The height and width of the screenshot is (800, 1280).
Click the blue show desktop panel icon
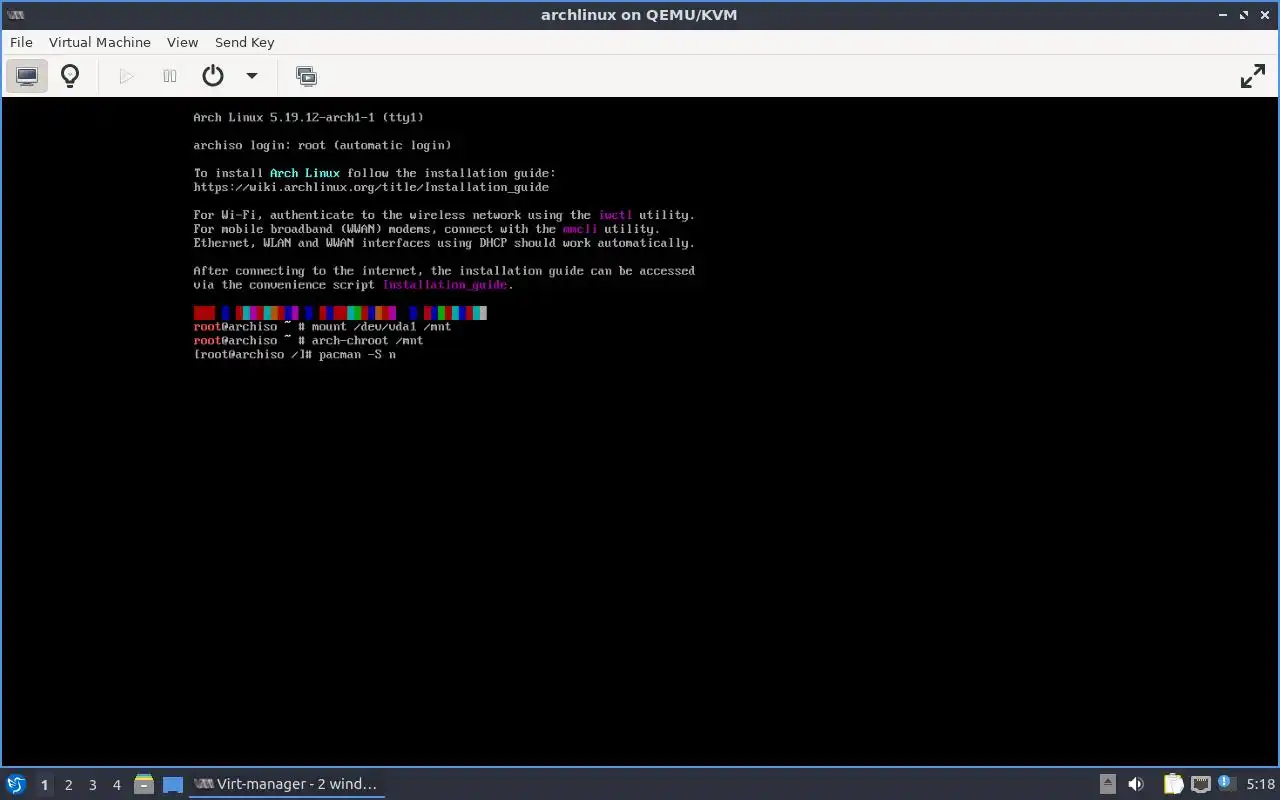pyautogui.click(x=173, y=784)
